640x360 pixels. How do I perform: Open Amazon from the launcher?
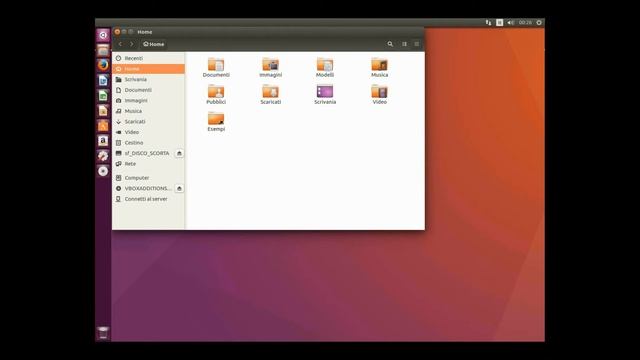pyautogui.click(x=103, y=141)
